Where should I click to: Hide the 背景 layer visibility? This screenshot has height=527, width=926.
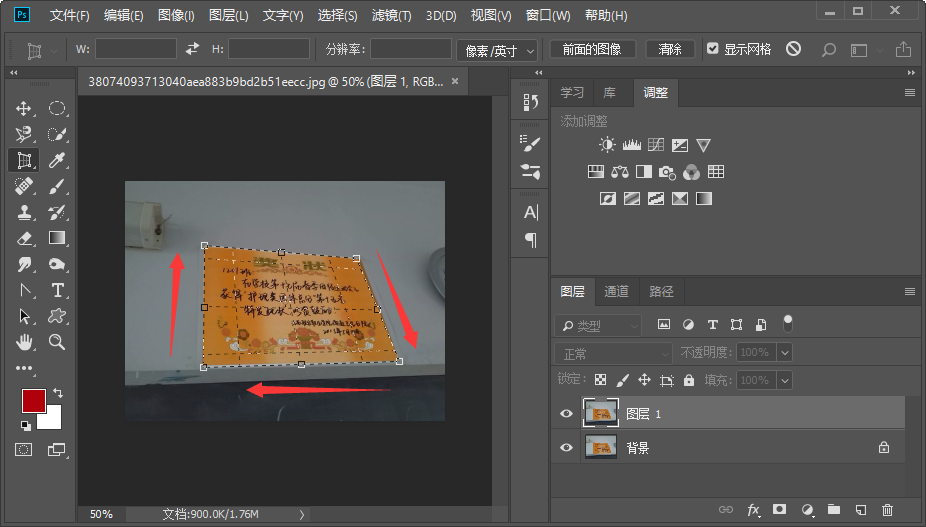(566, 447)
